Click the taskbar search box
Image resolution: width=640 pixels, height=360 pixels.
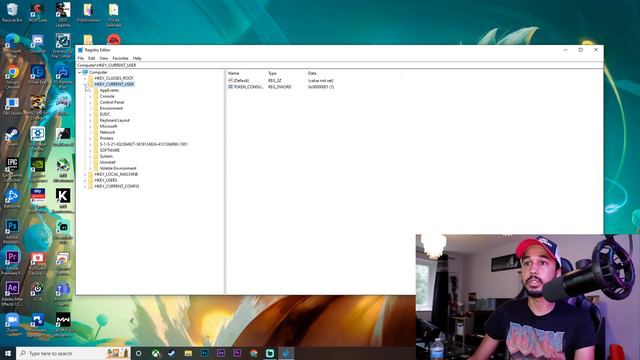tap(73, 353)
